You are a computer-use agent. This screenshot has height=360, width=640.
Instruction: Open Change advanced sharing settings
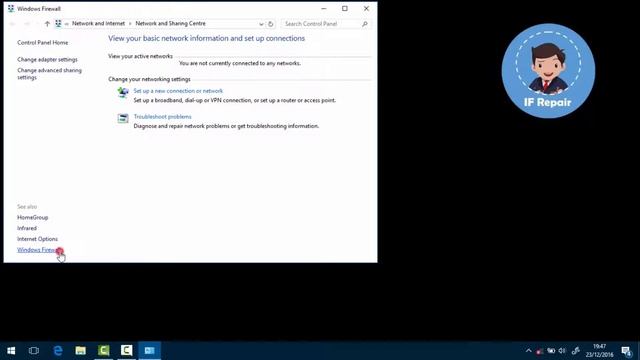pos(49,74)
